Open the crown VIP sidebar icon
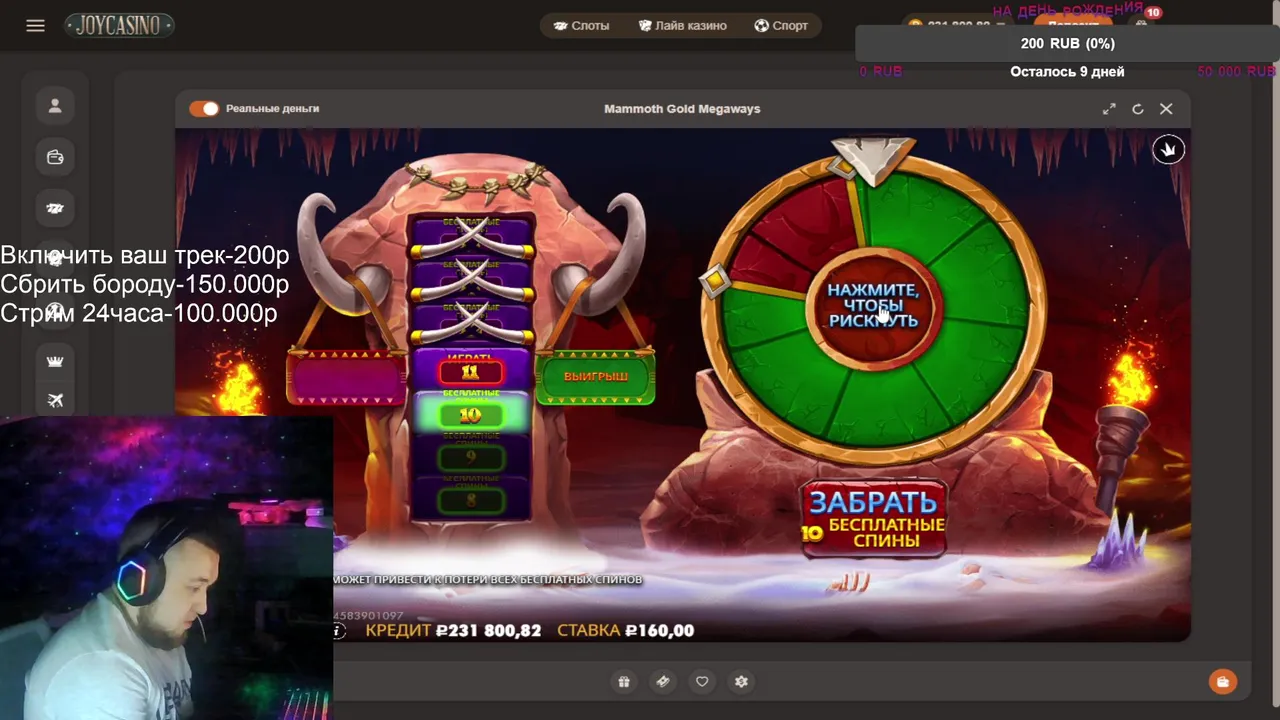Screen dimensions: 1280x720 click(x=55, y=361)
